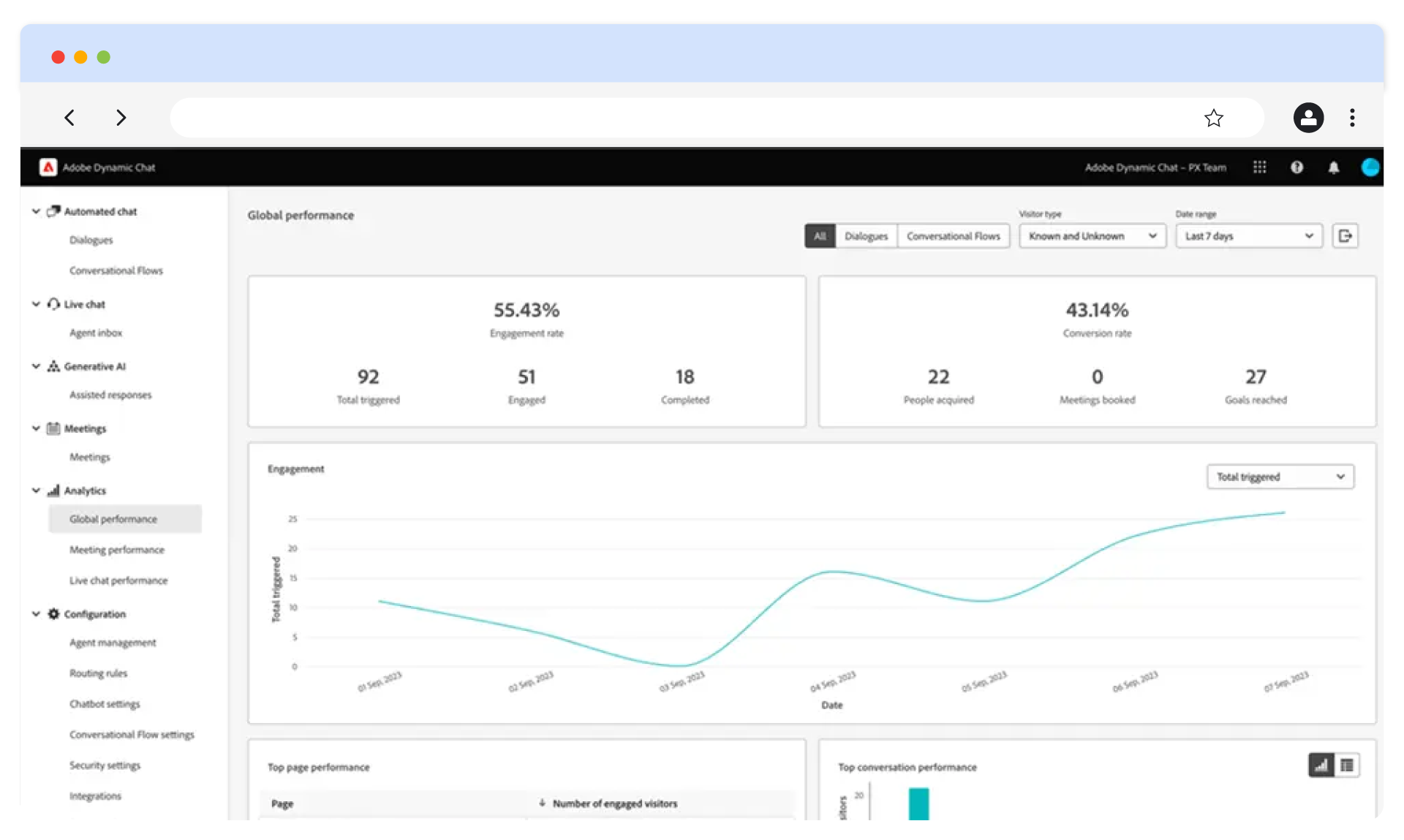
Task: Open the notifications bell icon
Action: (x=1333, y=167)
